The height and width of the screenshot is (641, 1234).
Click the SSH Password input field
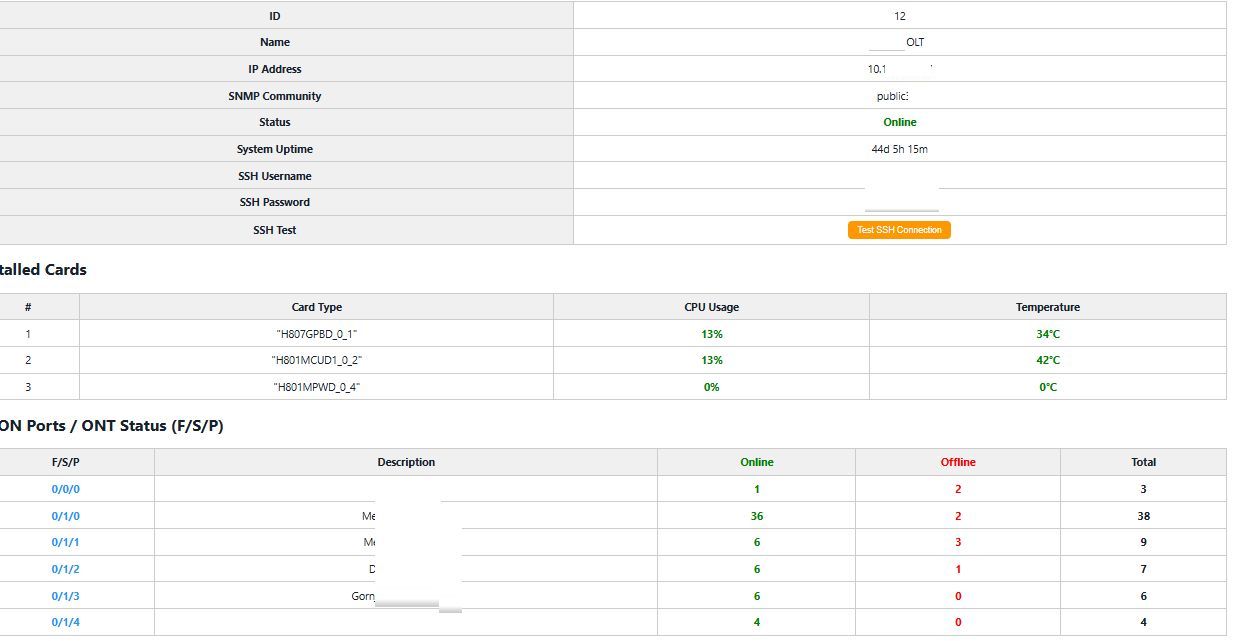click(898, 202)
